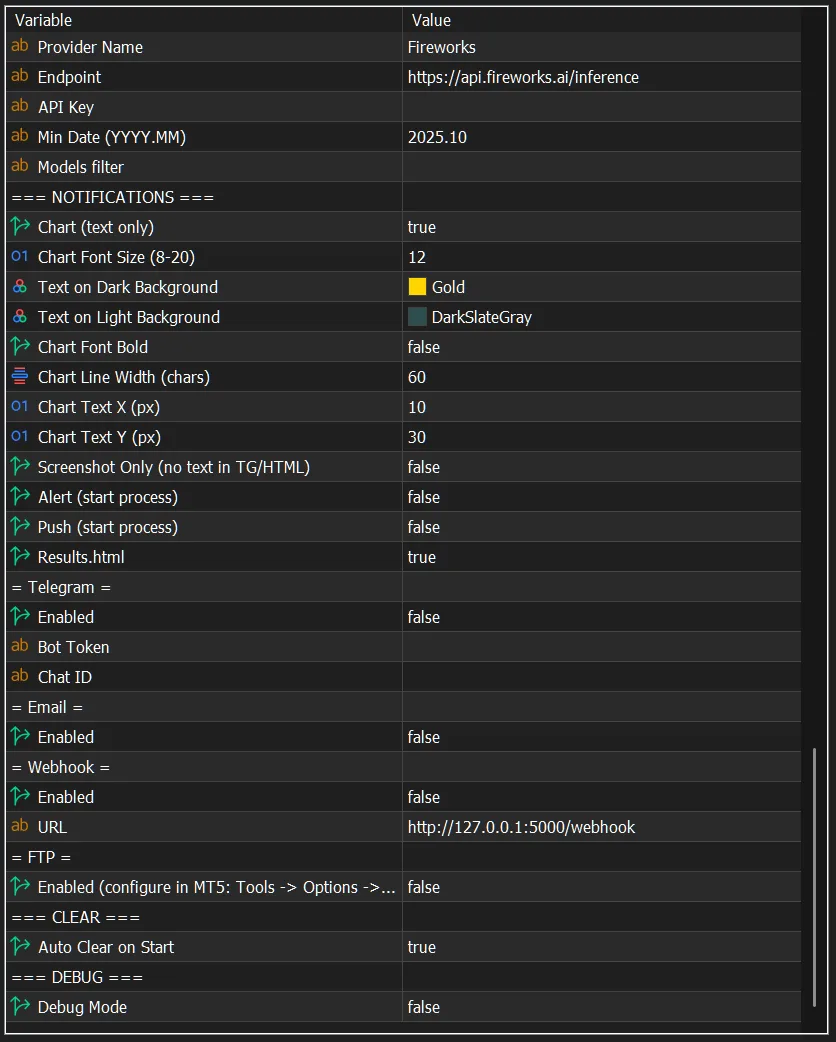Select the = Webhook = separator row
The width and height of the screenshot is (836, 1042).
403,767
